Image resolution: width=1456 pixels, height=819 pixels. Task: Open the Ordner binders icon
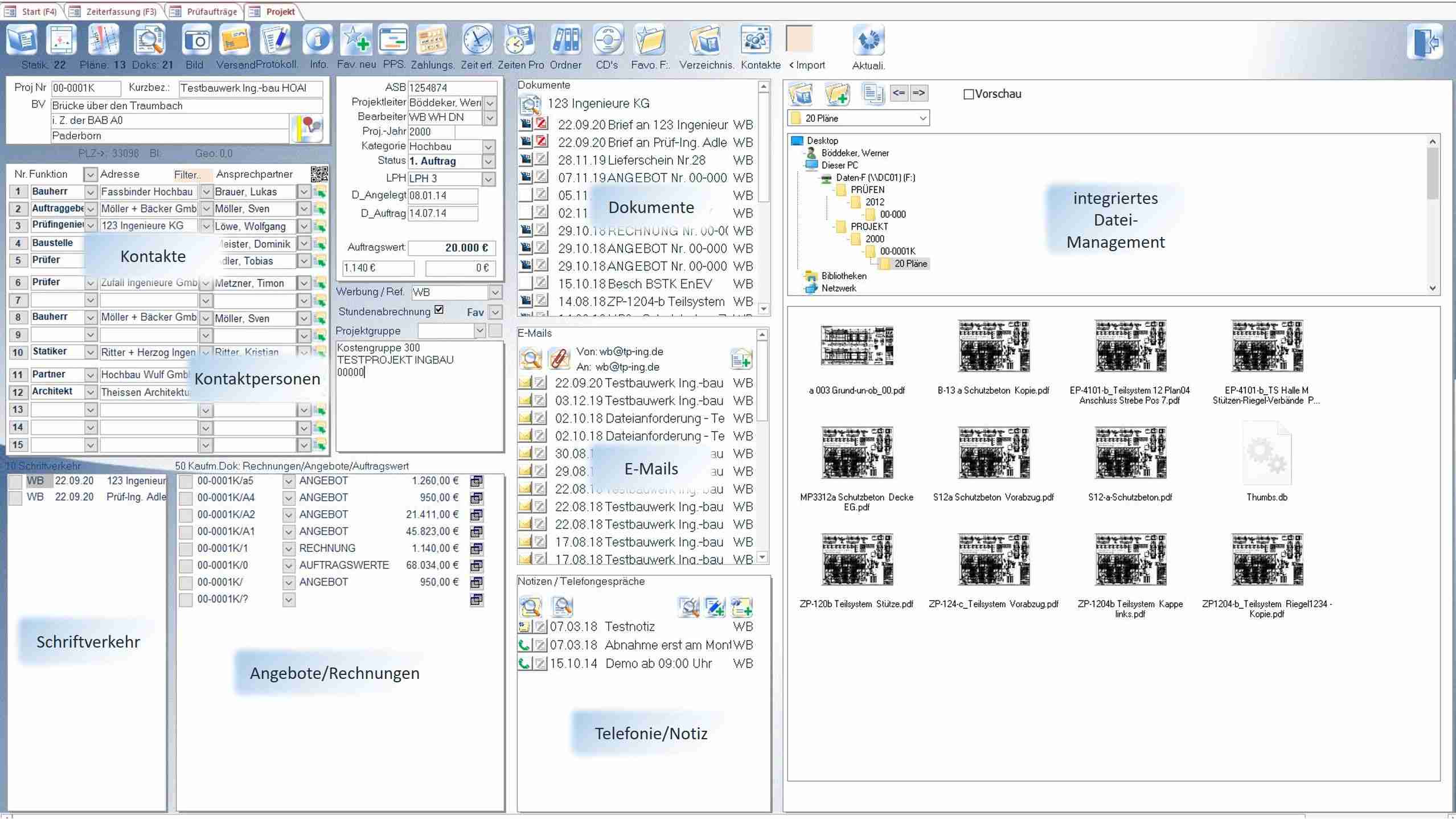click(x=565, y=41)
